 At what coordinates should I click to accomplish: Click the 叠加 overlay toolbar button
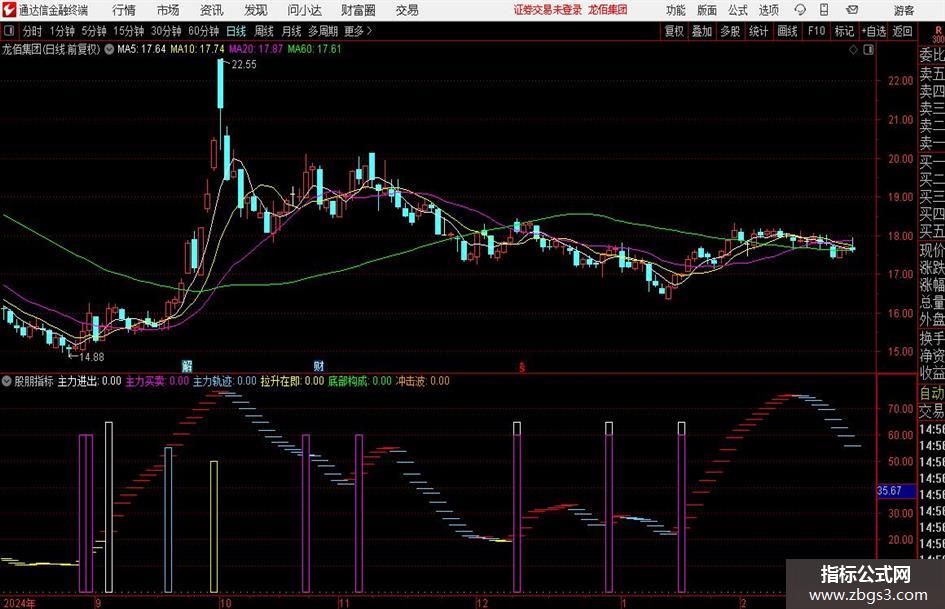(702, 31)
